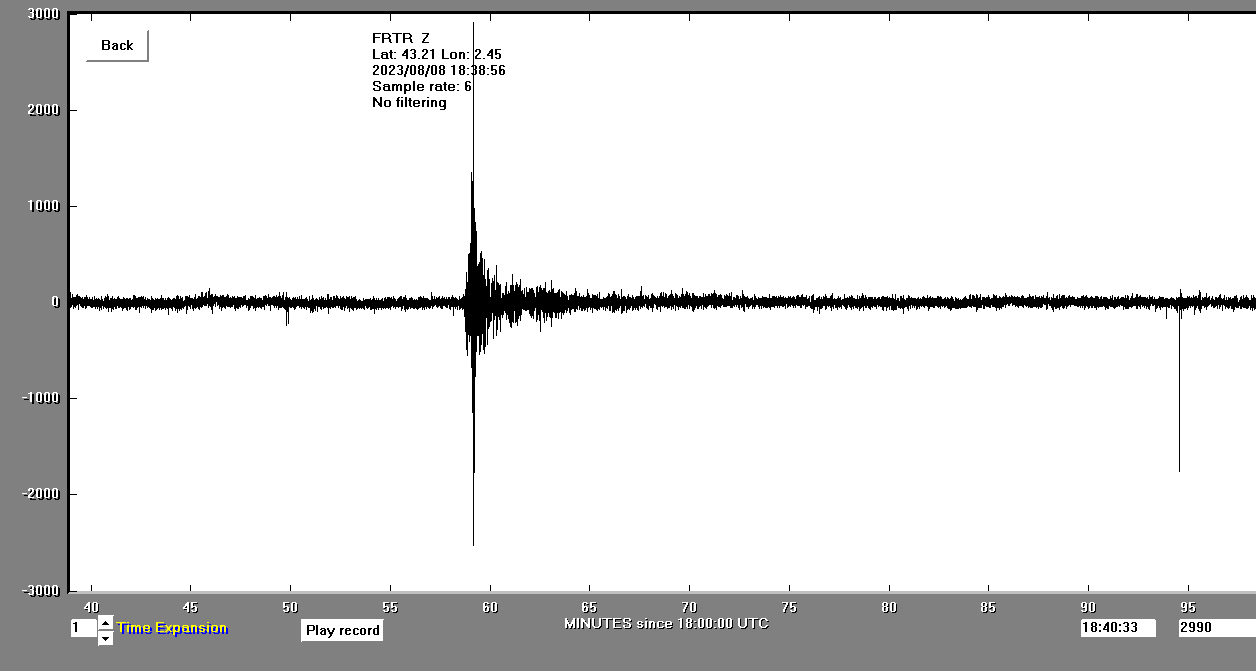Click the small downward blip near minute 50
The image size is (1256, 671).
287,314
